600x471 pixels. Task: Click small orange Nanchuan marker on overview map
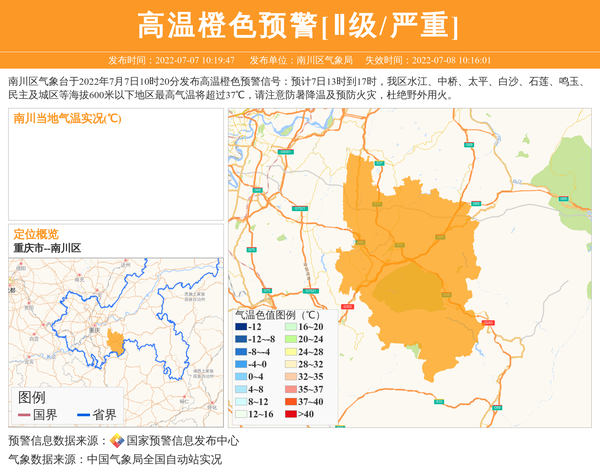(115, 342)
